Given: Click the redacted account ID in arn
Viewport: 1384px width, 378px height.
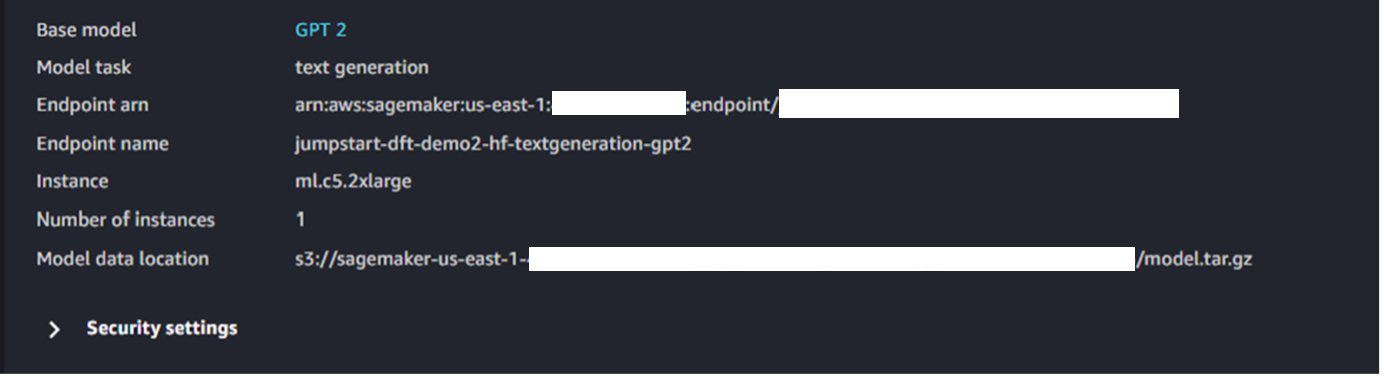Looking at the screenshot, I should pyautogui.click(x=618, y=103).
